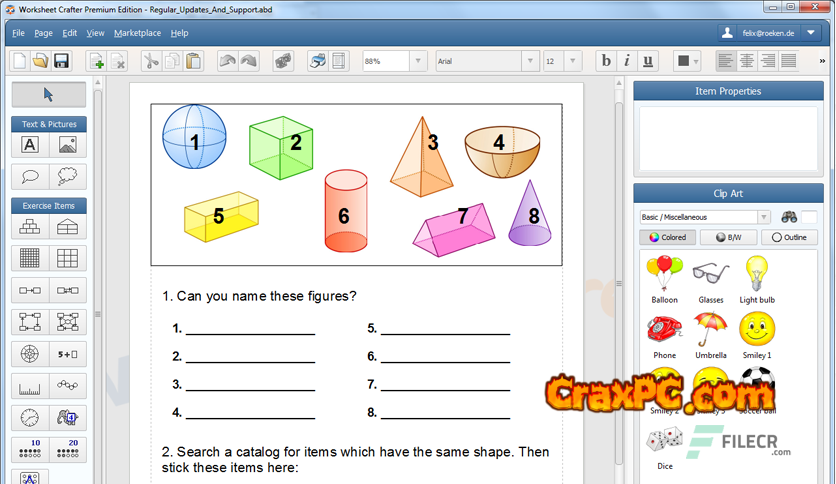Insert a text box item
This screenshot has height=484, width=836.
30,145
